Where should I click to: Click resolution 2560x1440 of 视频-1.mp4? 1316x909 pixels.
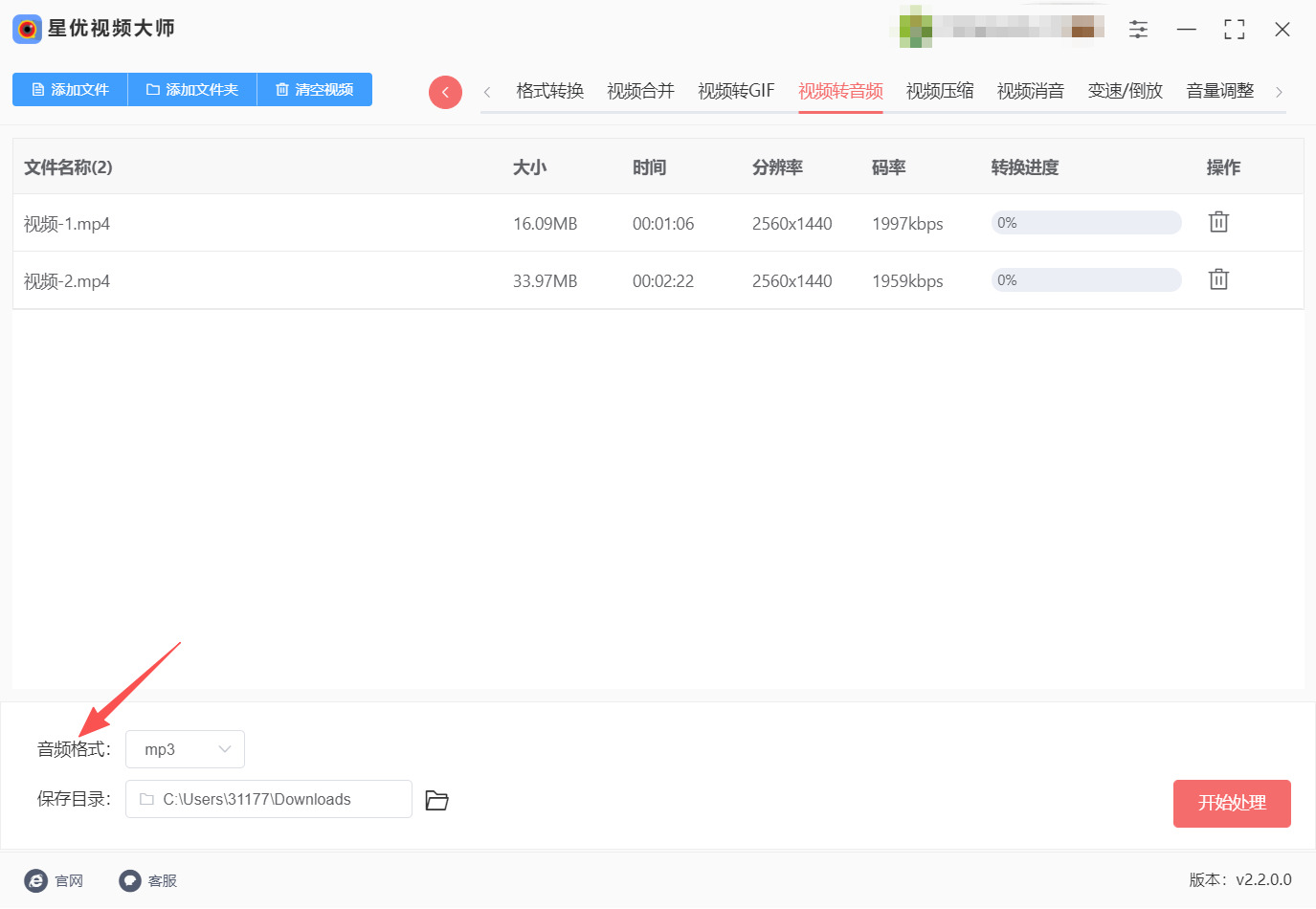pos(792,224)
